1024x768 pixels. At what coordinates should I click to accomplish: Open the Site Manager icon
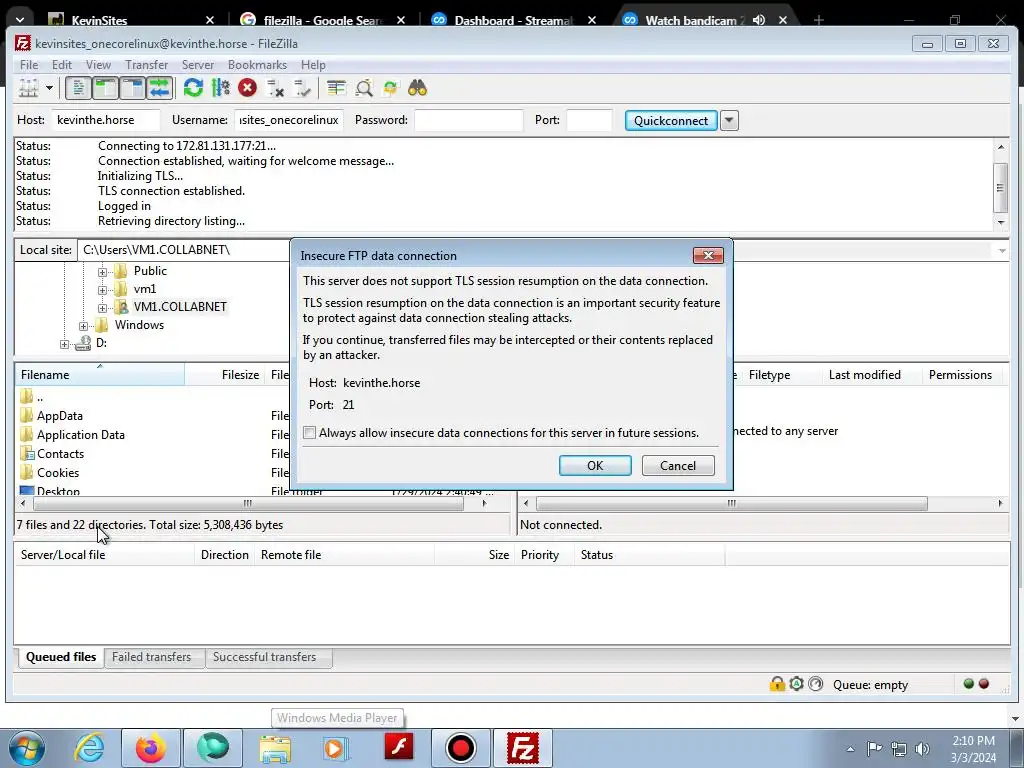(x=29, y=88)
